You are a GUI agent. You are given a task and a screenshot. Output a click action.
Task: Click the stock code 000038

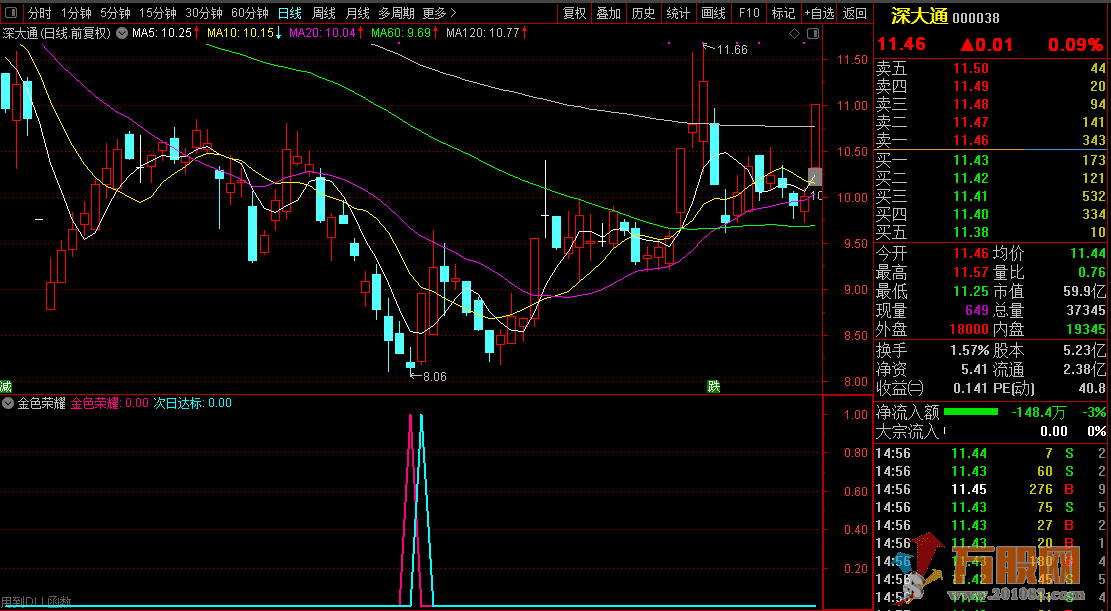(x=976, y=18)
